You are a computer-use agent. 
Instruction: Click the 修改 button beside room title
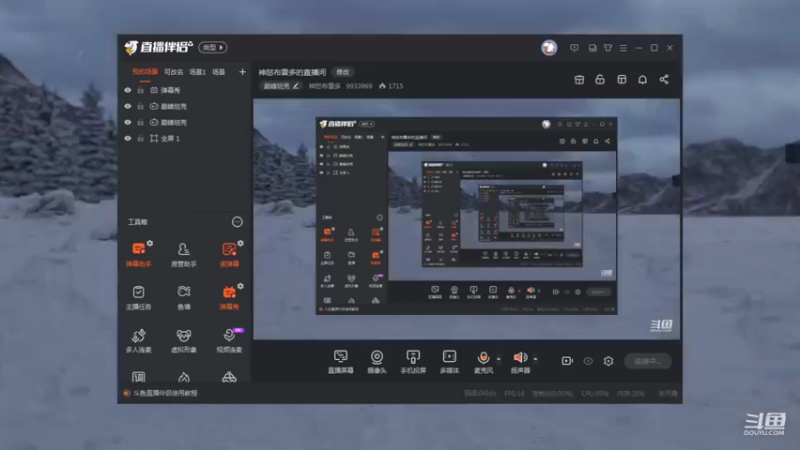tap(343, 72)
